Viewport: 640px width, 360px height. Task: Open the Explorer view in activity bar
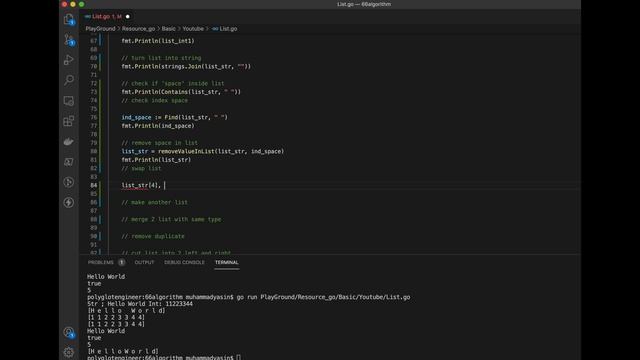click(x=69, y=19)
